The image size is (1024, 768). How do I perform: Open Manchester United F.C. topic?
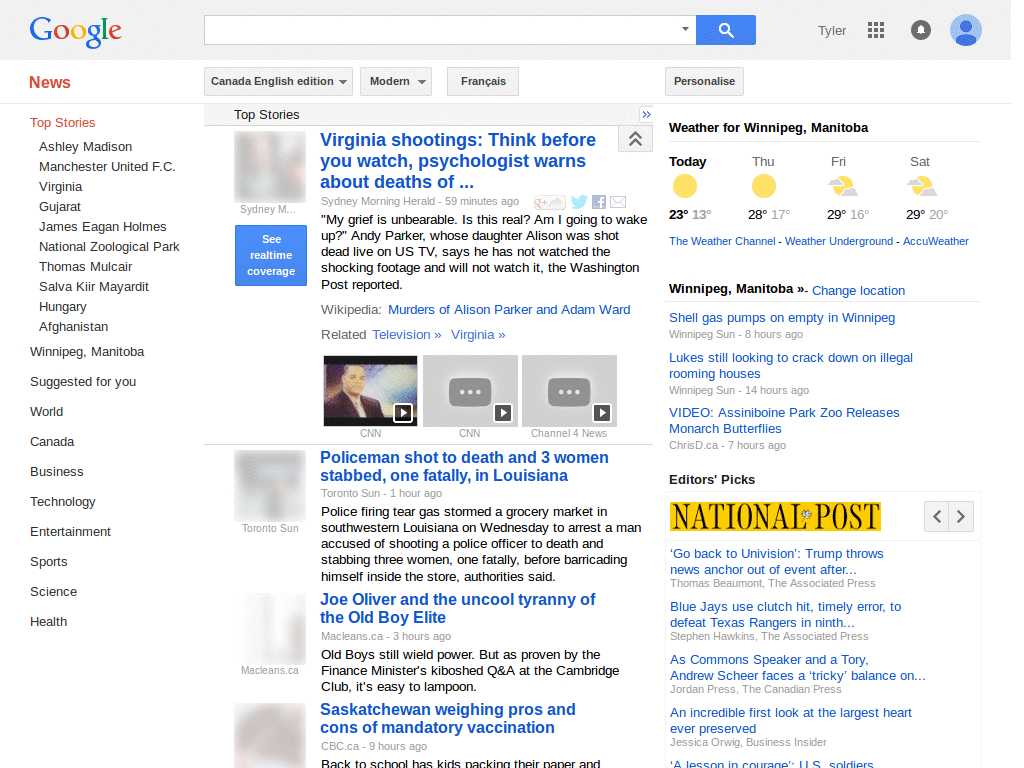[x=107, y=167]
